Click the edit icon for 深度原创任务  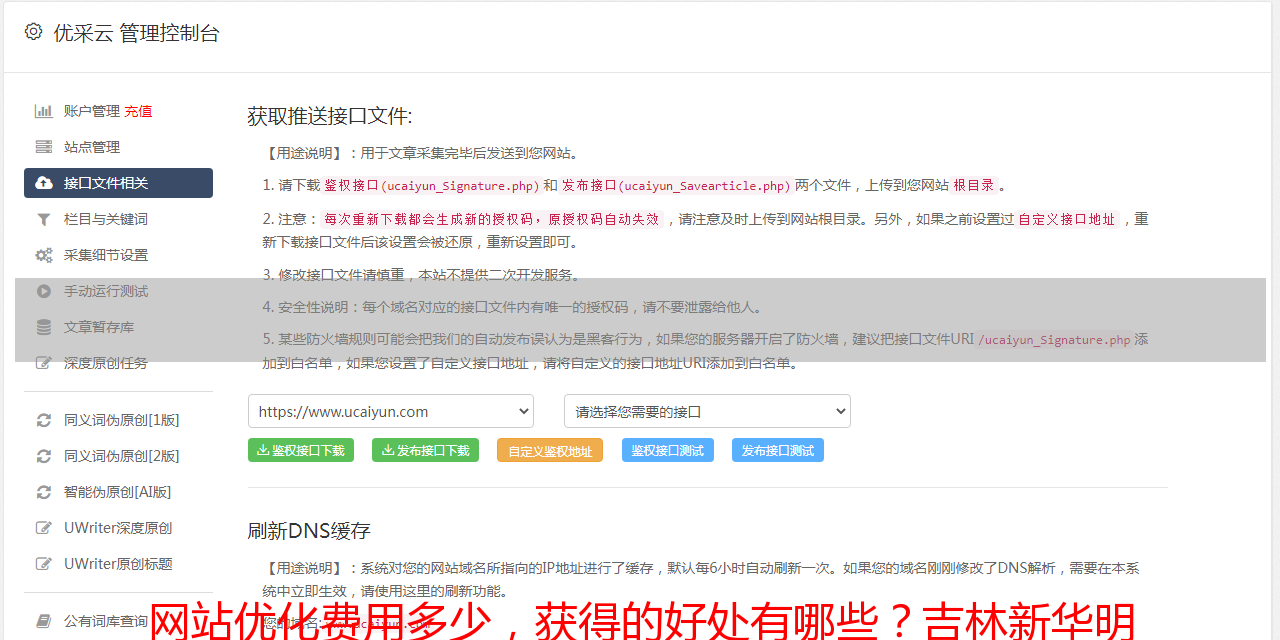(x=44, y=363)
